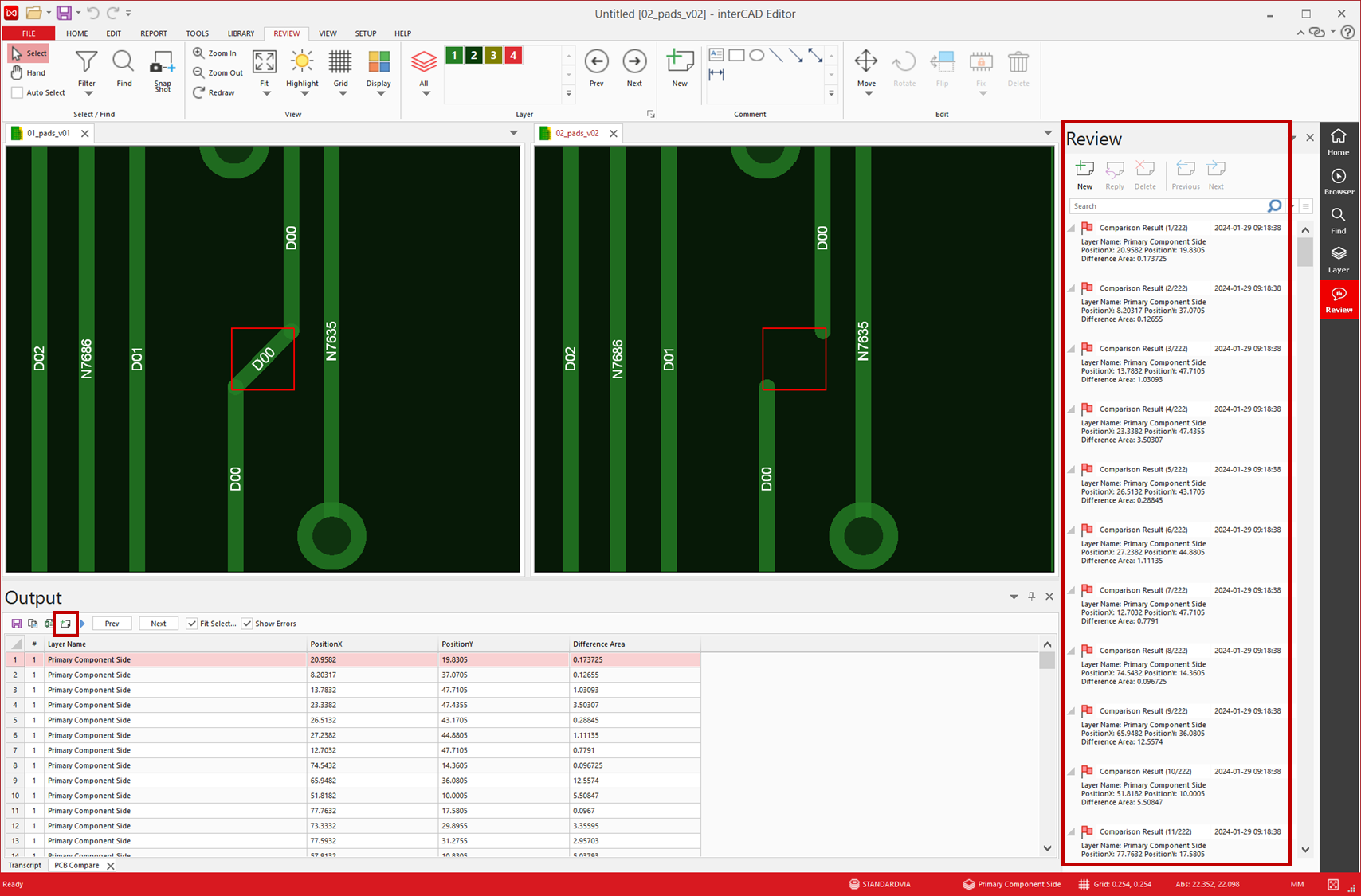The width and height of the screenshot is (1361, 896).
Task: Collapse Comparison Result (1/222) entry
Action: click(1072, 229)
